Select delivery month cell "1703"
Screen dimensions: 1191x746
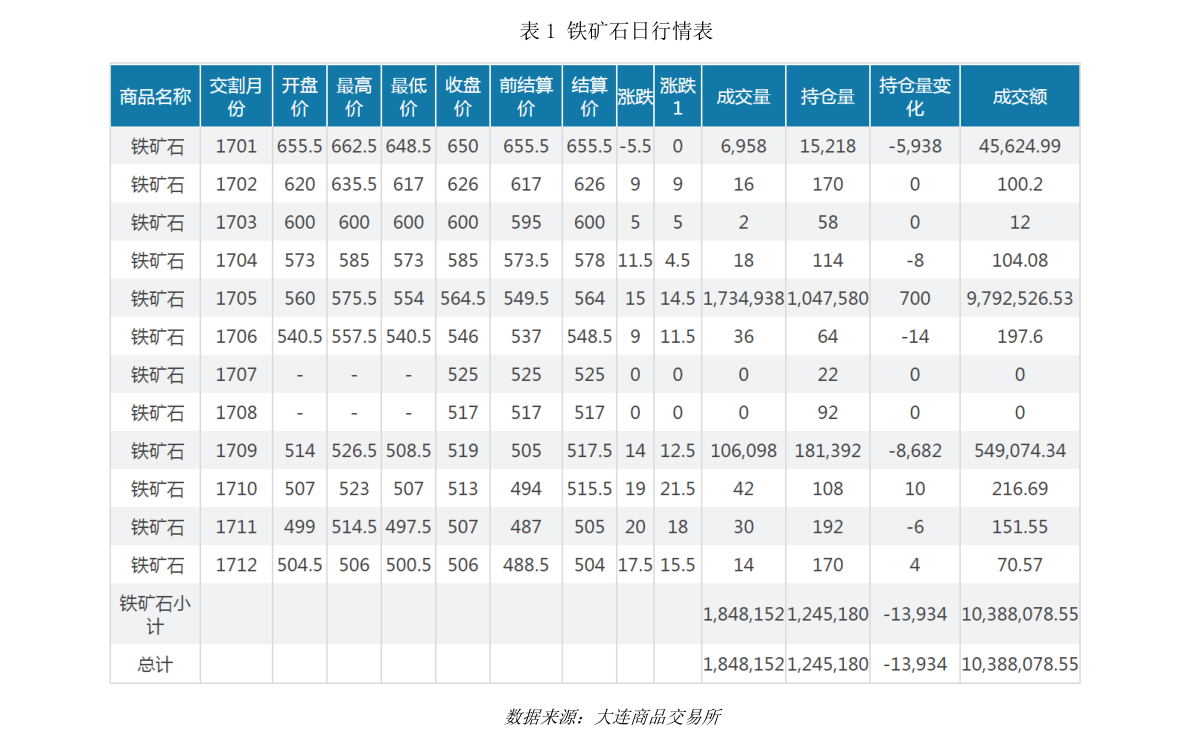click(236, 222)
